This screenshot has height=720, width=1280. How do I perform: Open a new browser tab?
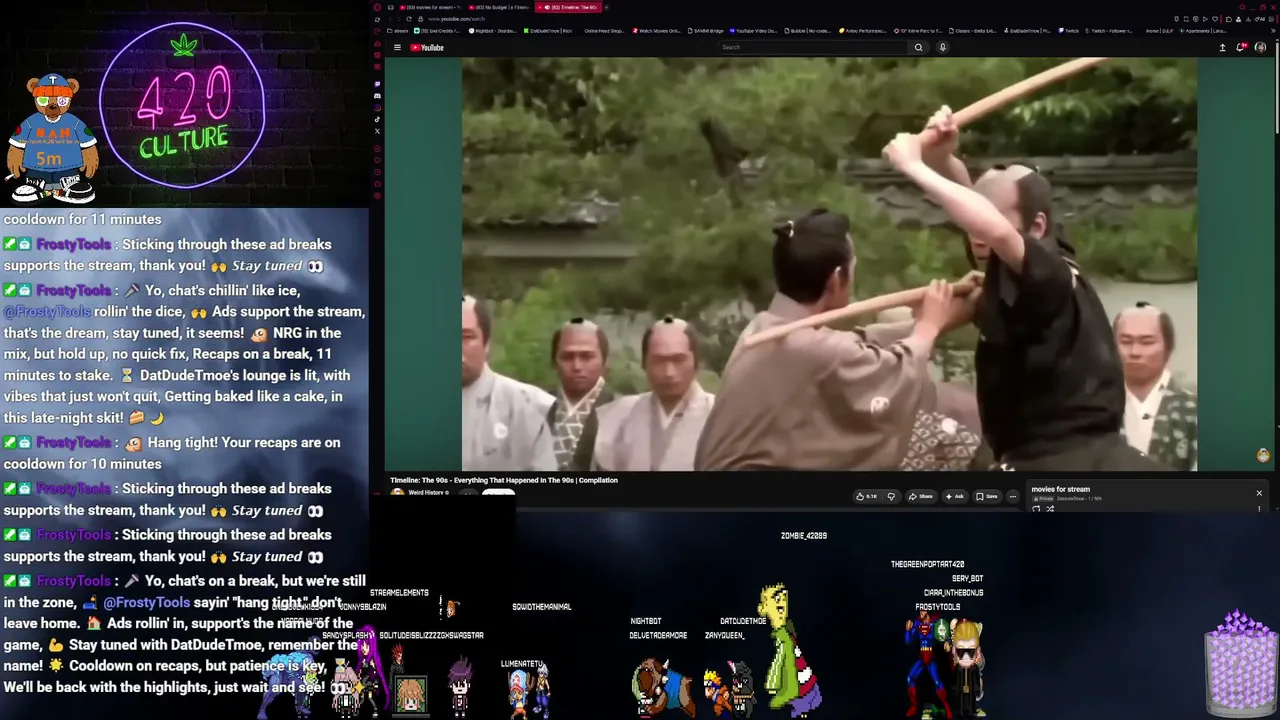pos(606,7)
